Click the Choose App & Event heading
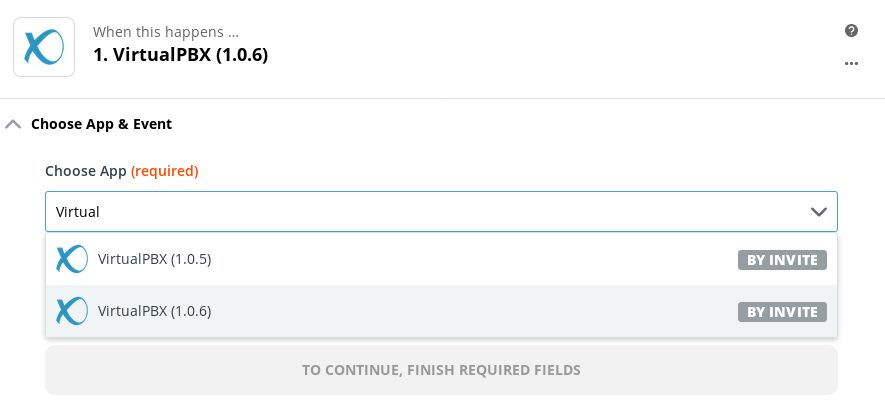Screen dimensions: 885x409 (102, 124)
